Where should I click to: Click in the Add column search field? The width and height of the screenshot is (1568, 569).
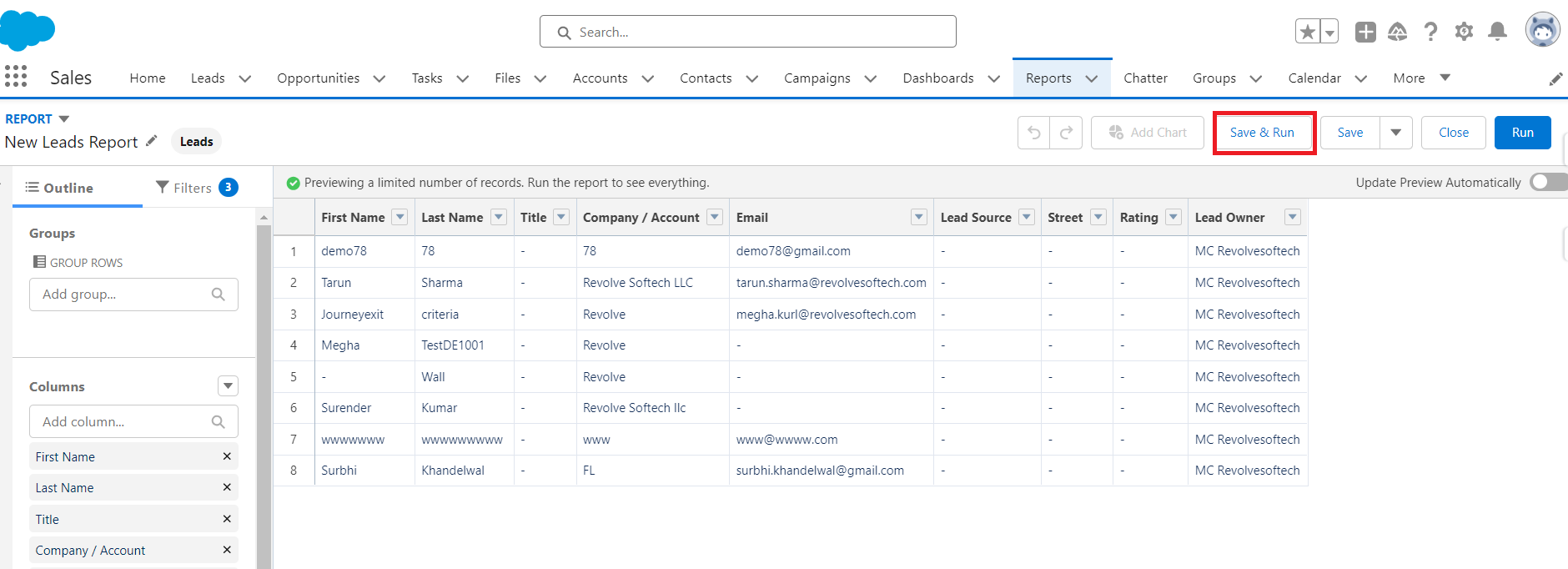[133, 421]
